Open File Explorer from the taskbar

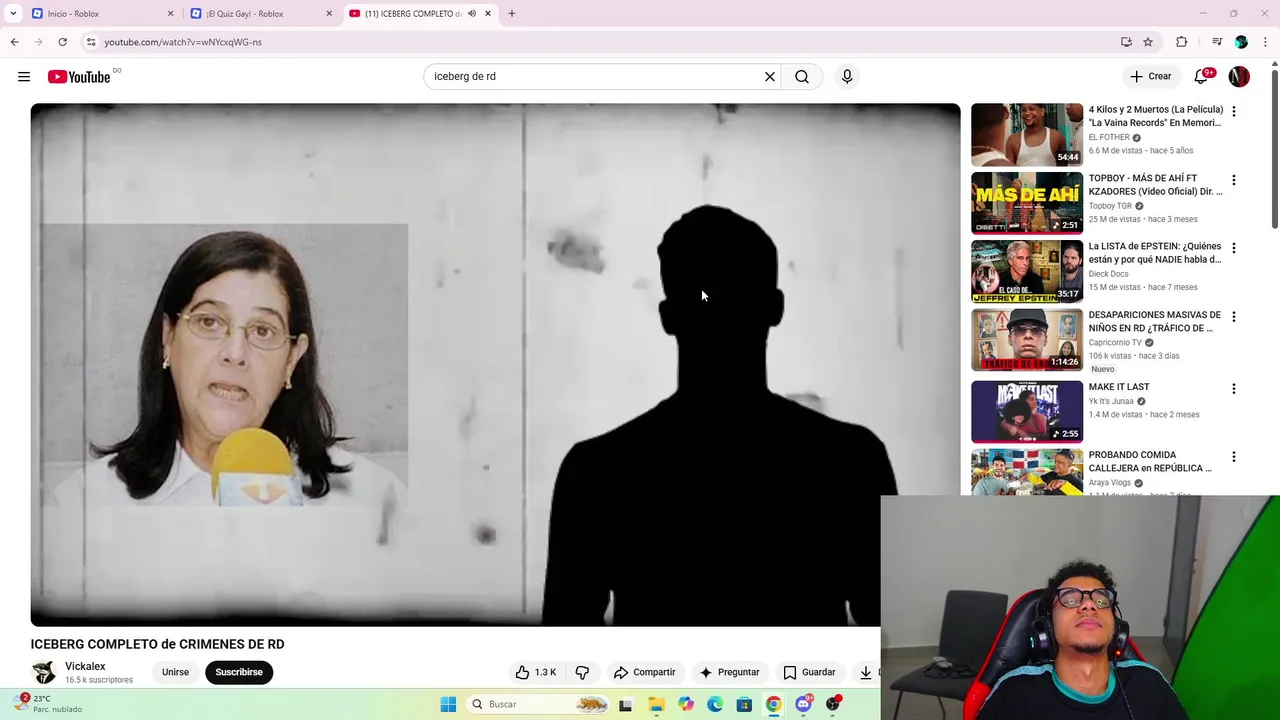pos(656,704)
